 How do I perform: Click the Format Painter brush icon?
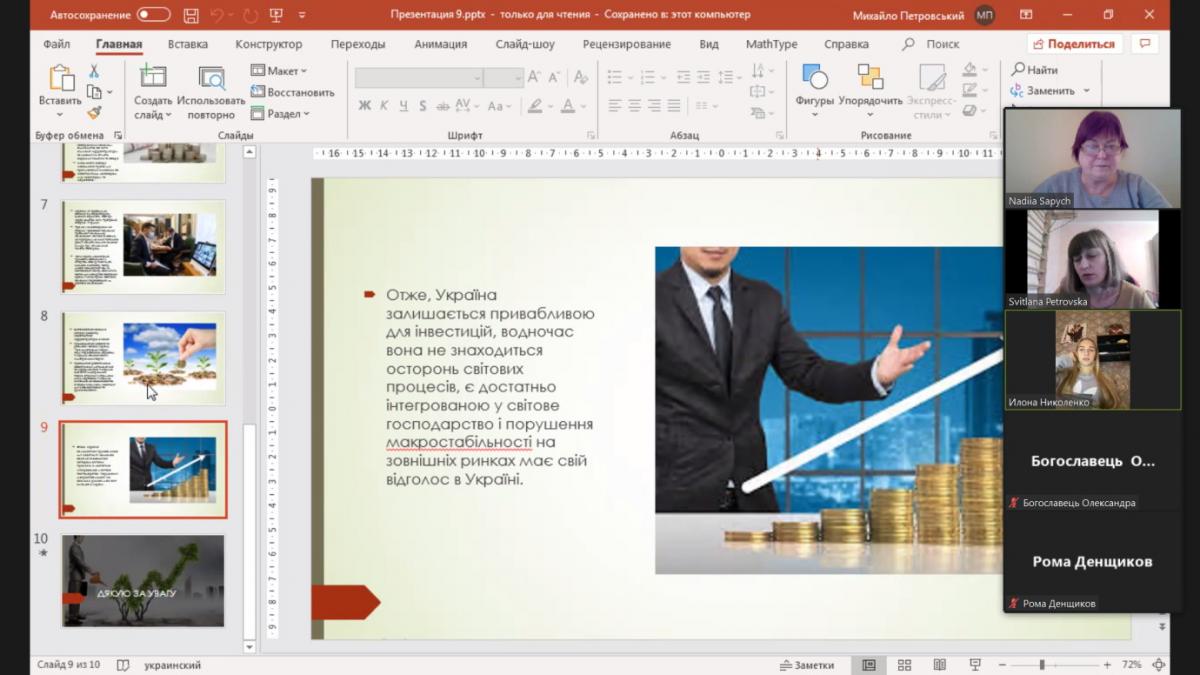click(x=94, y=113)
